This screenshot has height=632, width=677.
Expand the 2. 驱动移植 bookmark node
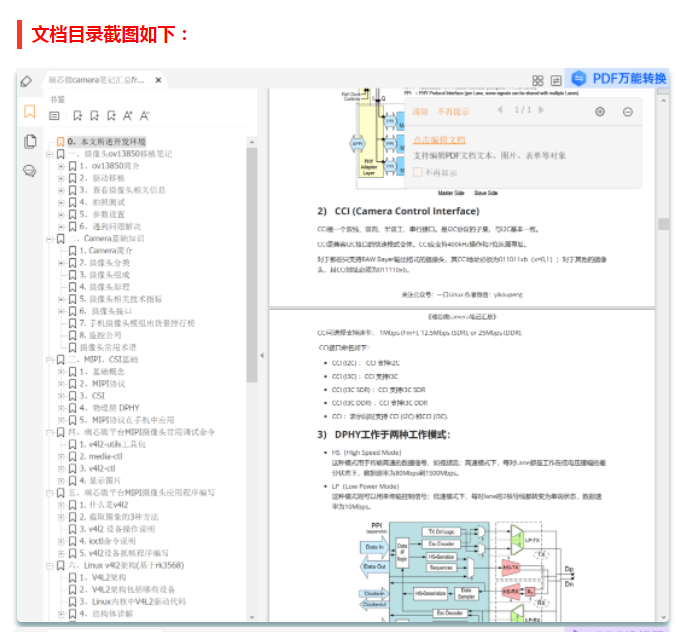coord(61,178)
